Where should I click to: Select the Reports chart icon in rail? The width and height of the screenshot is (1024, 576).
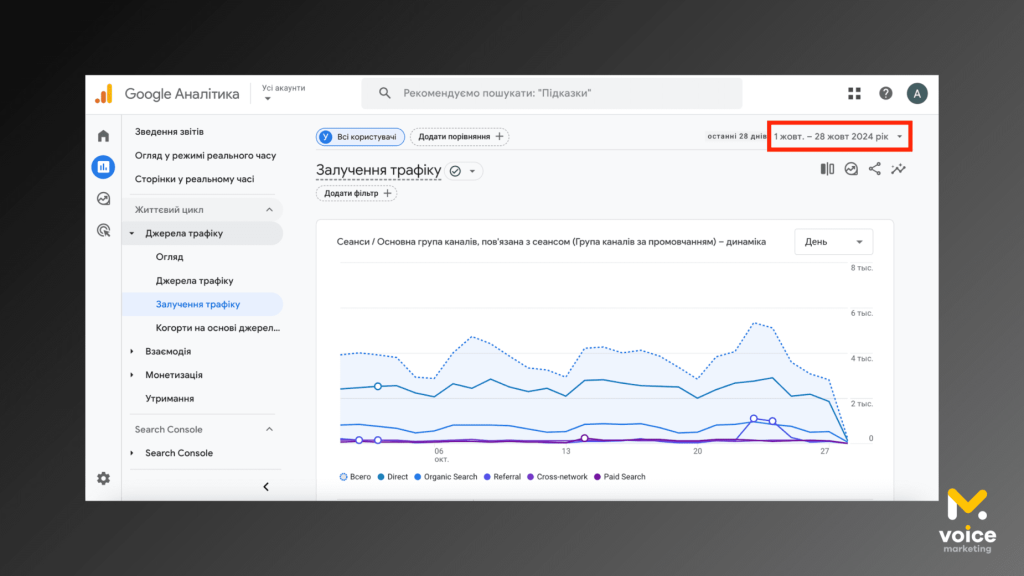pyautogui.click(x=103, y=167)
